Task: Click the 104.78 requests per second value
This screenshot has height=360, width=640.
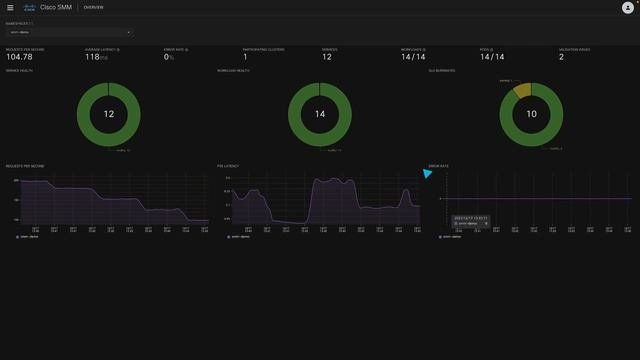Action: pos(19,57)
